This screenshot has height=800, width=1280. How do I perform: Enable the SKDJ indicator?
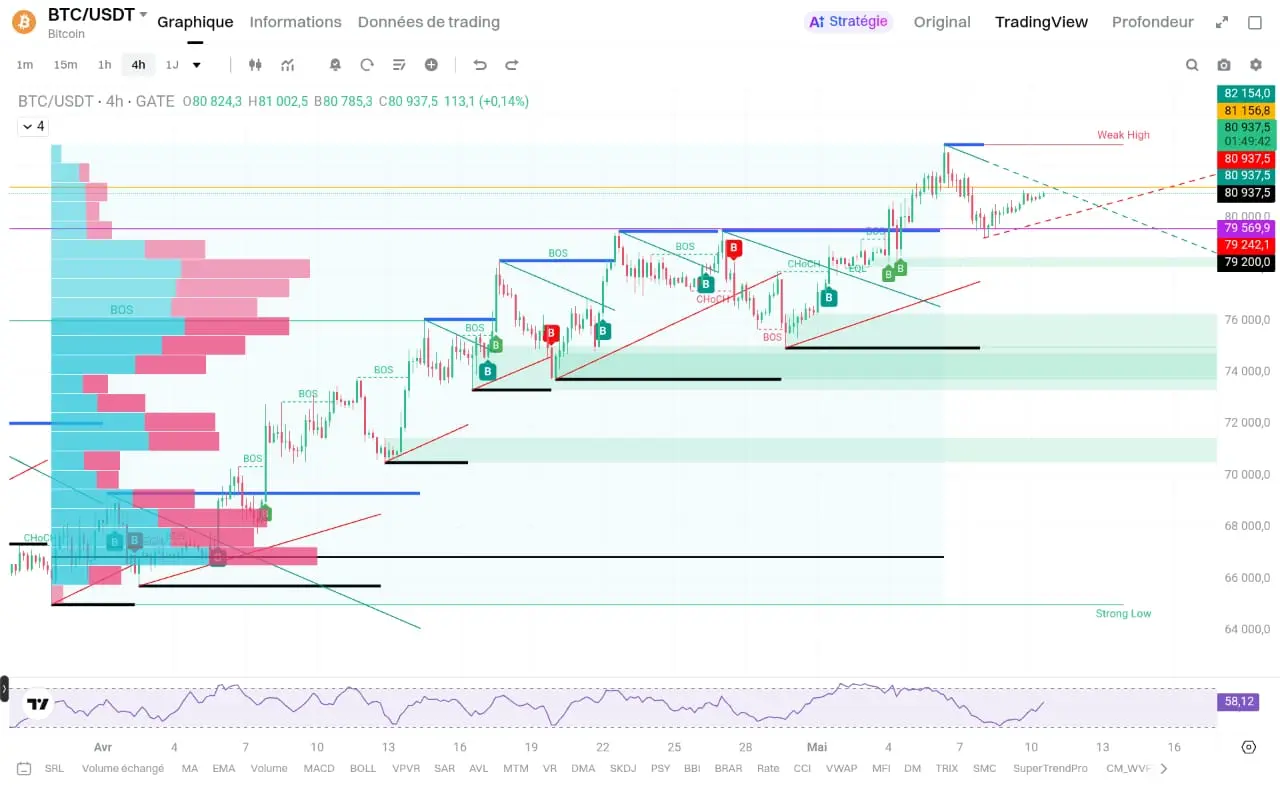tap(623, 769)
